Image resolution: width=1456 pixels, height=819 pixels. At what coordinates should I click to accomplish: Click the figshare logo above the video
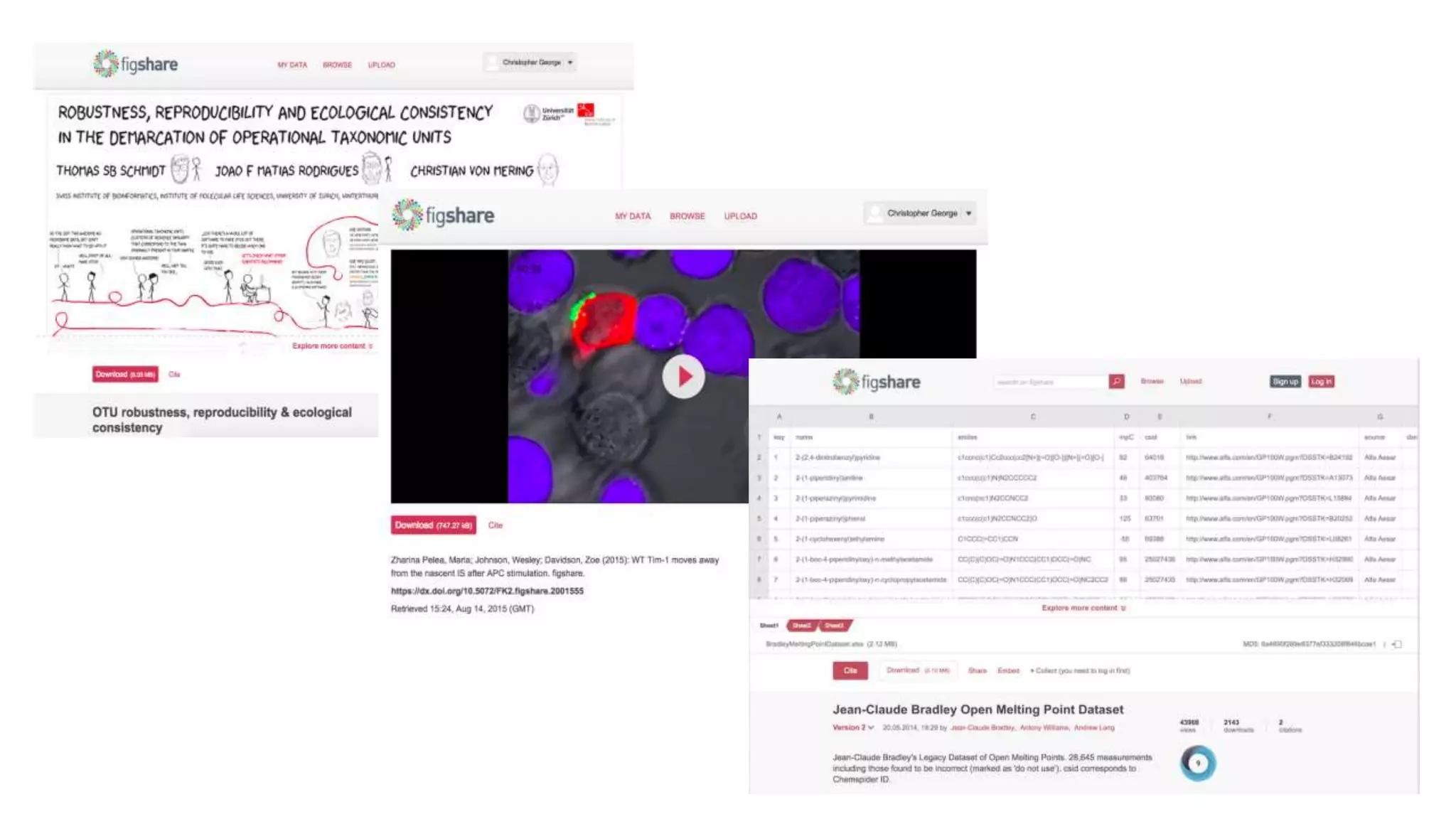[x=443, y=215]
